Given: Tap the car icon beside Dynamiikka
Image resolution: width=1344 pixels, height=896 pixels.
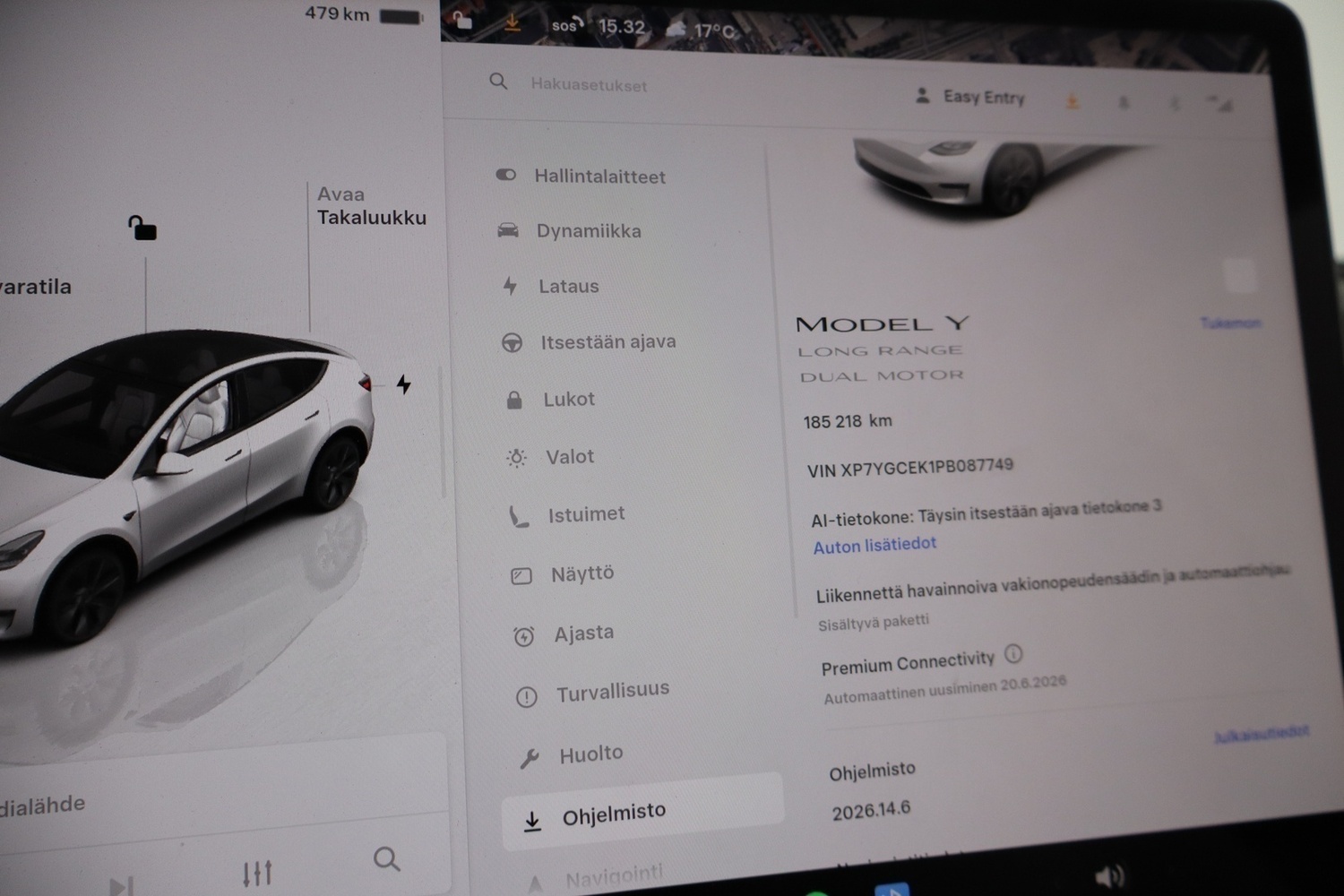Looking at the screenshot, I should pos(508,230).
